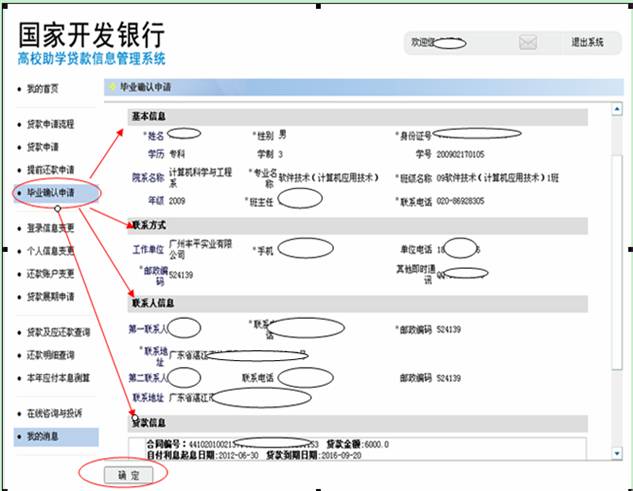The image size is (633, 491).
Task: Open 登录信息变更 menu entry
Action: click(x=50, y=228)
